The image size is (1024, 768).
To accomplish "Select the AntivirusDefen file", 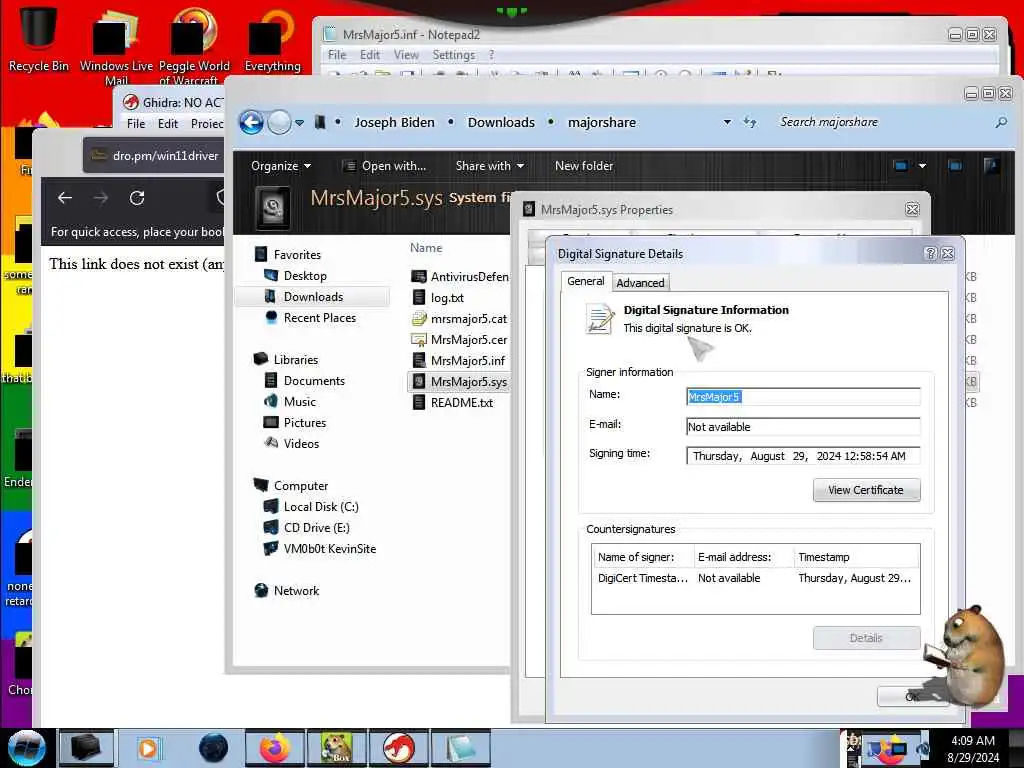I will (x=460, y=276).
